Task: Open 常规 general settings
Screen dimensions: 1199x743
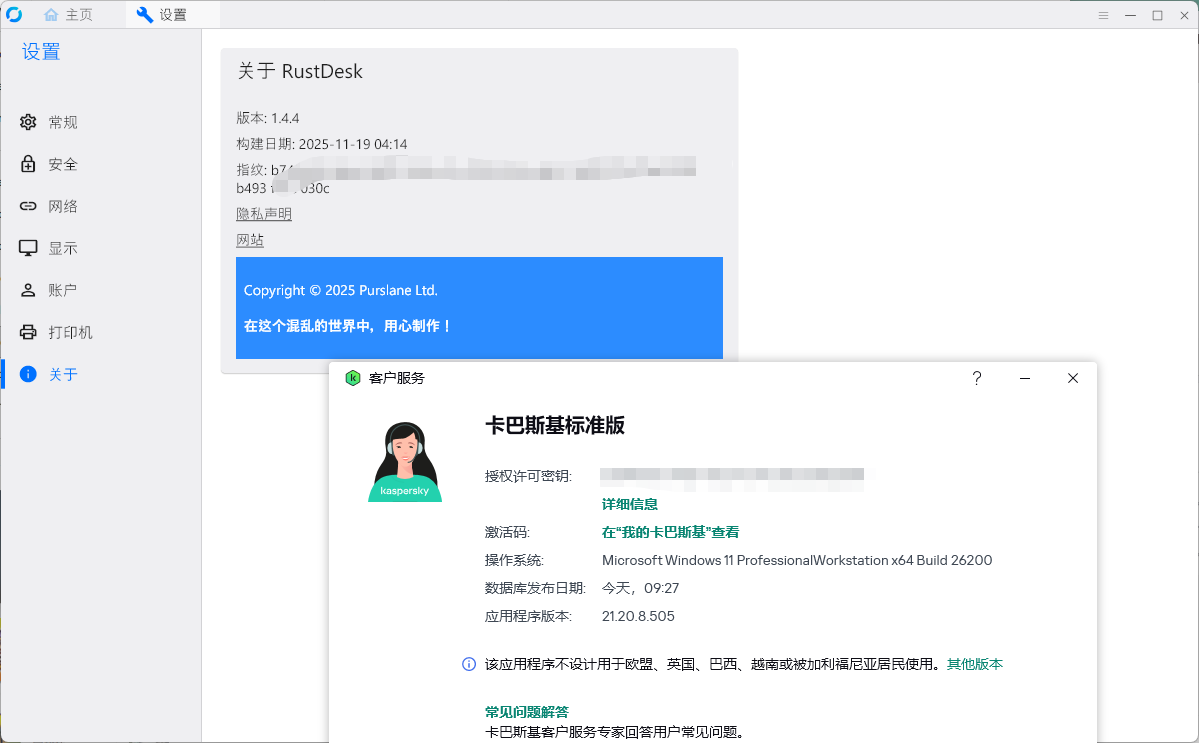Action: [x=63, y=122]
